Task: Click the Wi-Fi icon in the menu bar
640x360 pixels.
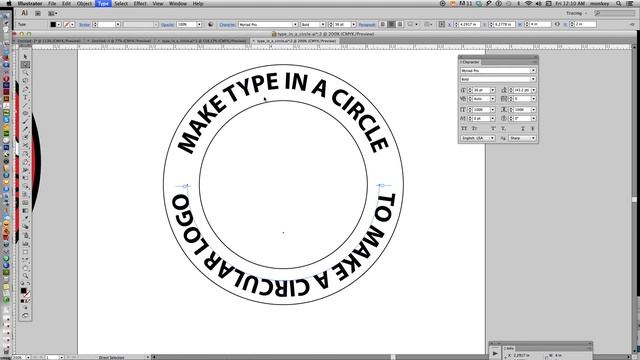Action: coord(528,3)
